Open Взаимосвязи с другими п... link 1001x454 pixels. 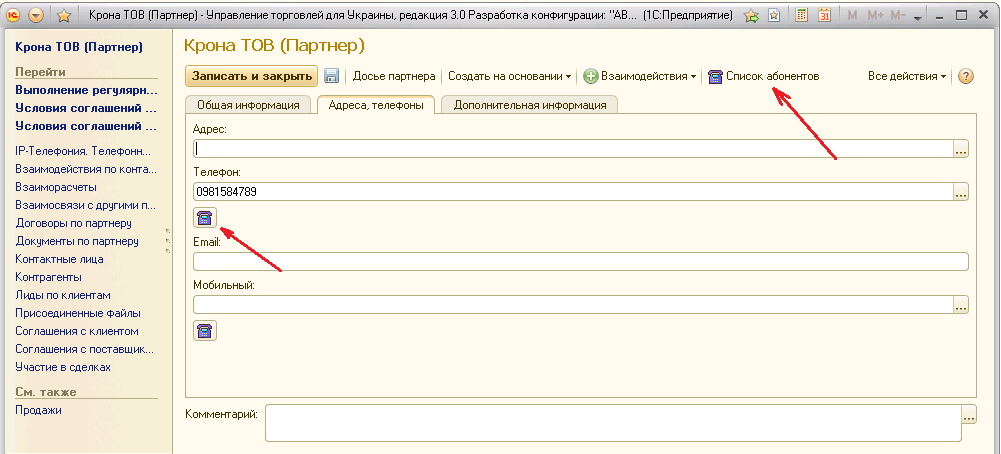(x=86, y=206)
